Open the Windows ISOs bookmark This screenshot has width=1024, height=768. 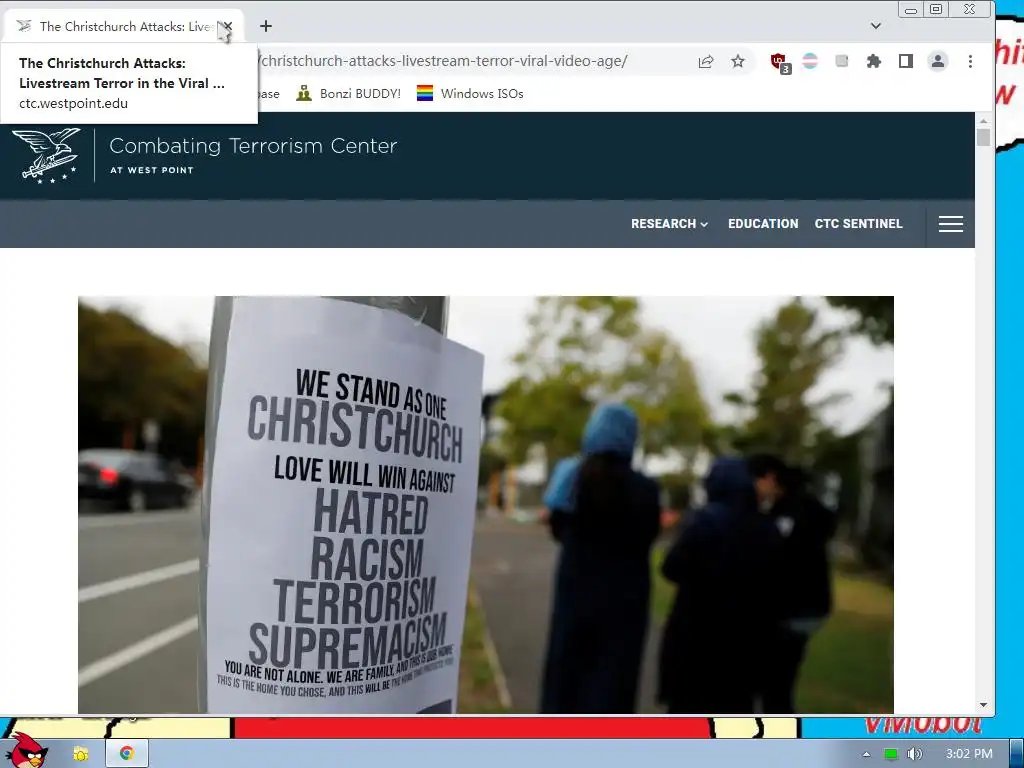(x=470, y=93)
